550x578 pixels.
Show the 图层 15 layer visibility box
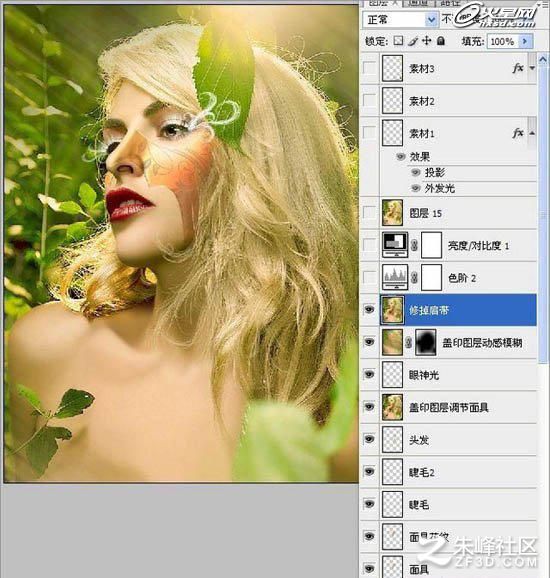pyautogui.click(x=369, y=212)
